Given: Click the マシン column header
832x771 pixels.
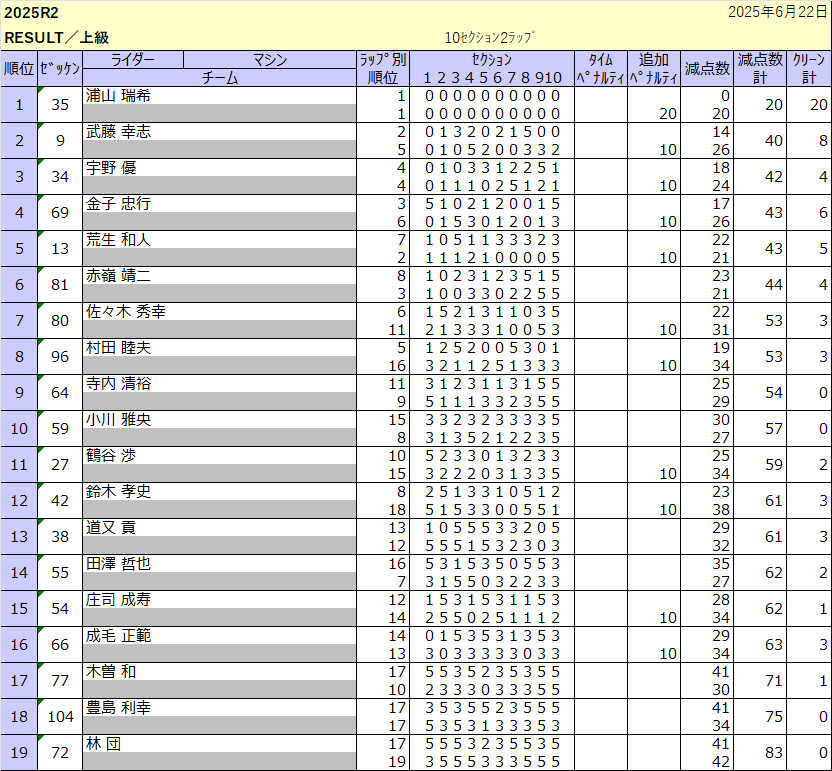Looking at the screenshot, I should pos(270,60).
